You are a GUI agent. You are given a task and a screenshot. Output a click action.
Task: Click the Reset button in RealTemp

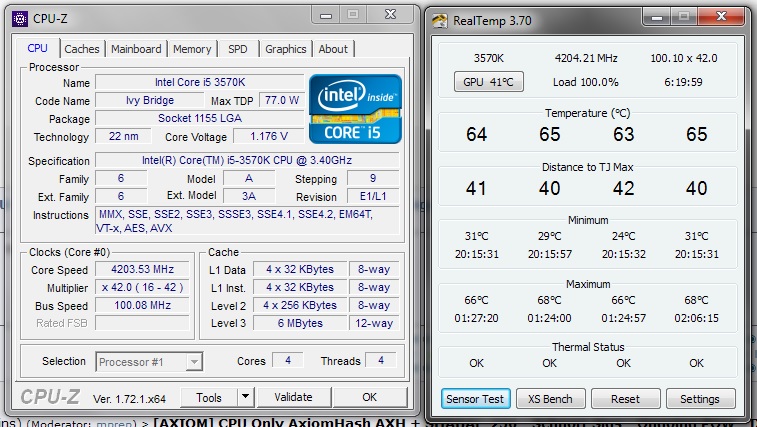[625, 399]
